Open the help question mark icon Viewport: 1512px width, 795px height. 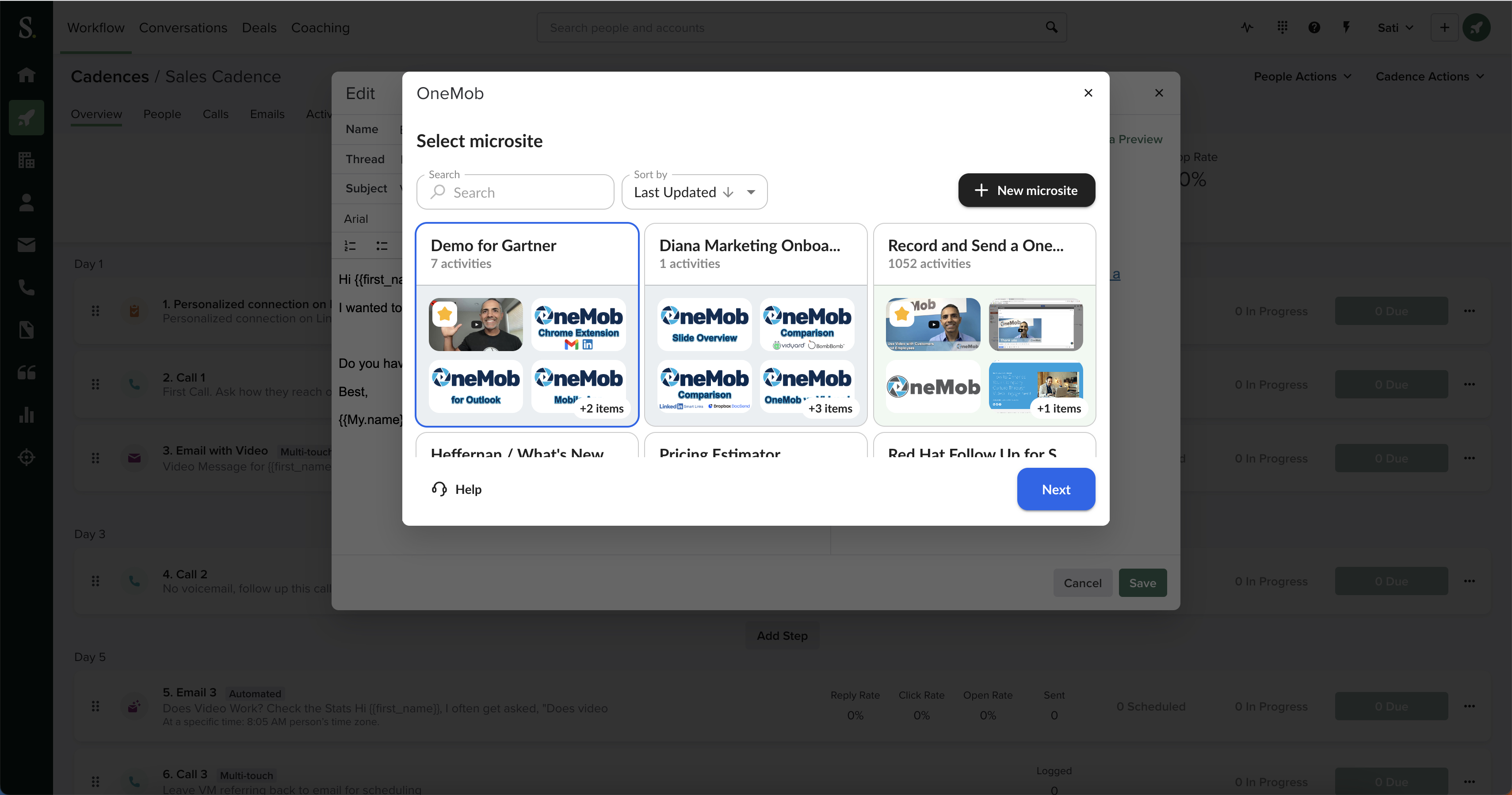click(1314, 27)
